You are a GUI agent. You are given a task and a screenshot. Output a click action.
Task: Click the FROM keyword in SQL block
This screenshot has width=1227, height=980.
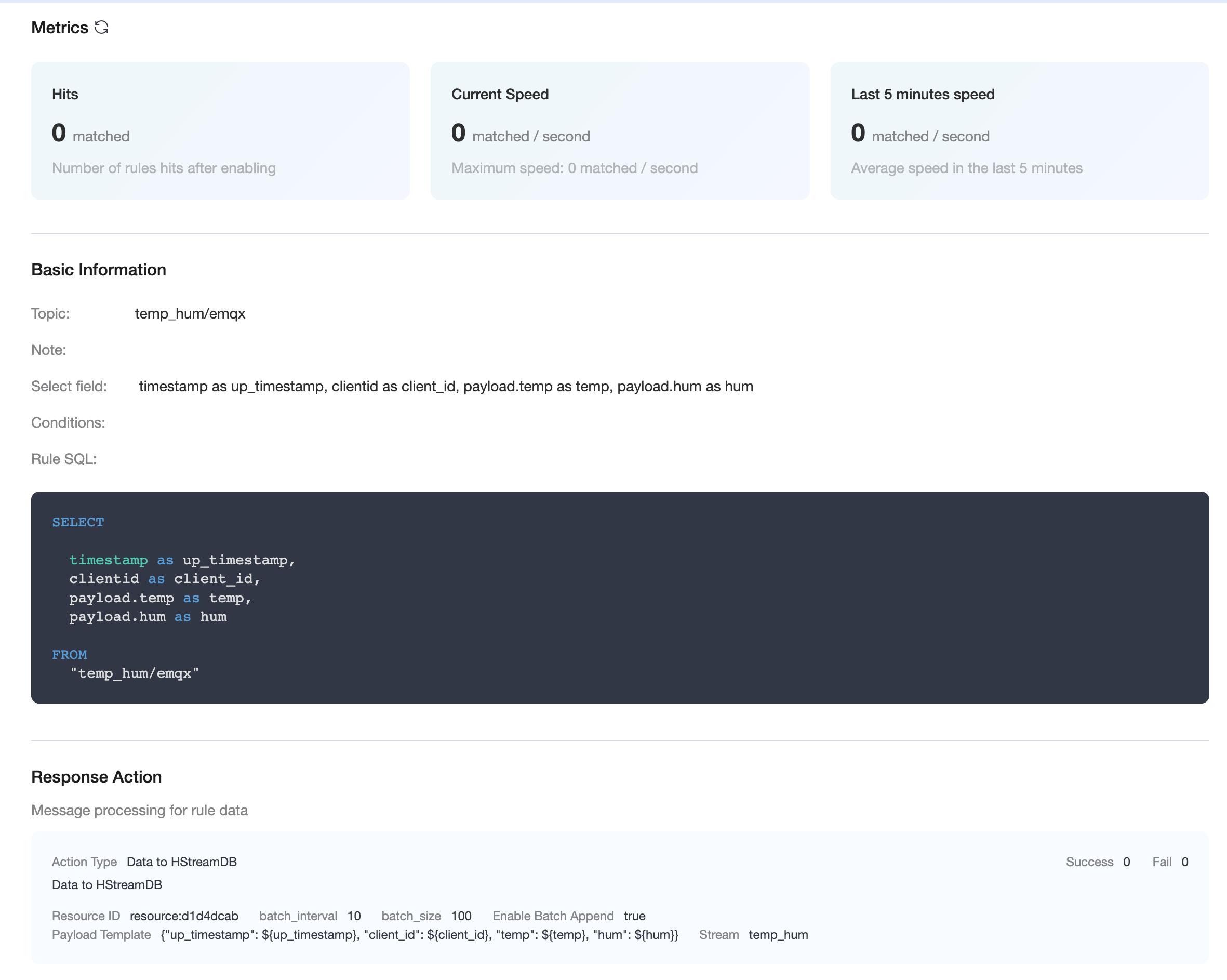click(x=70, y=655)
